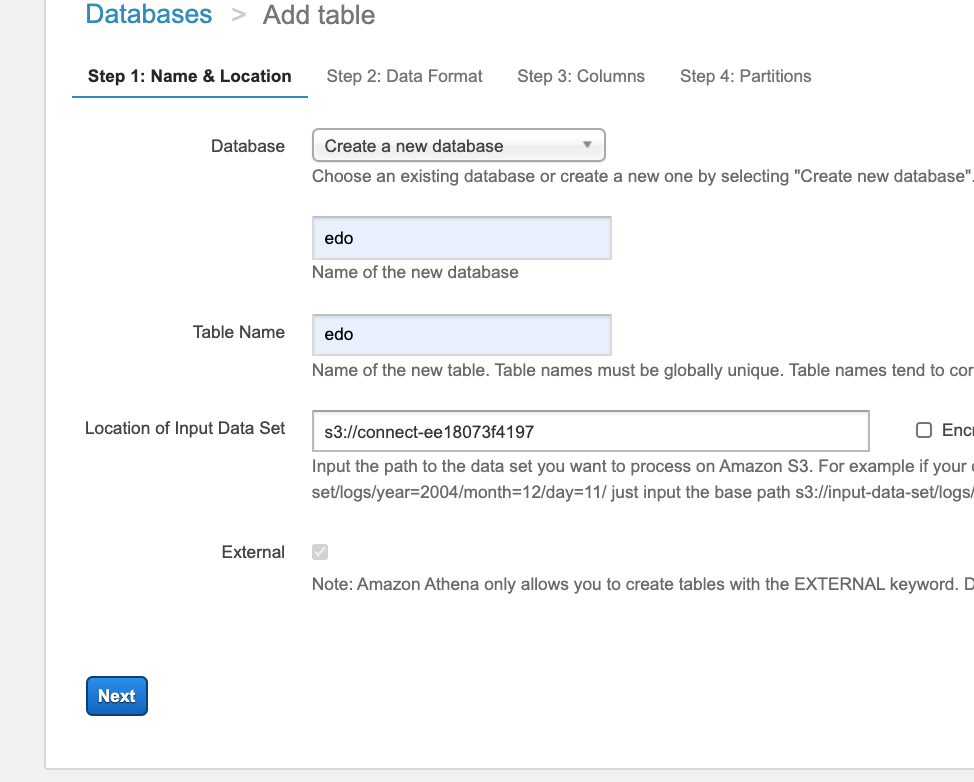
Task: Click the Database dropdown arrow icon
Action: pos(588,145)
